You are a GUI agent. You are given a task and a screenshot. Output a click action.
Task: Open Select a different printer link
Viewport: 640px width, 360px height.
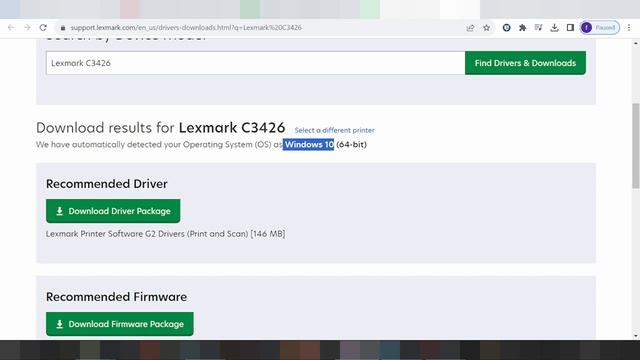click(334, 130)
